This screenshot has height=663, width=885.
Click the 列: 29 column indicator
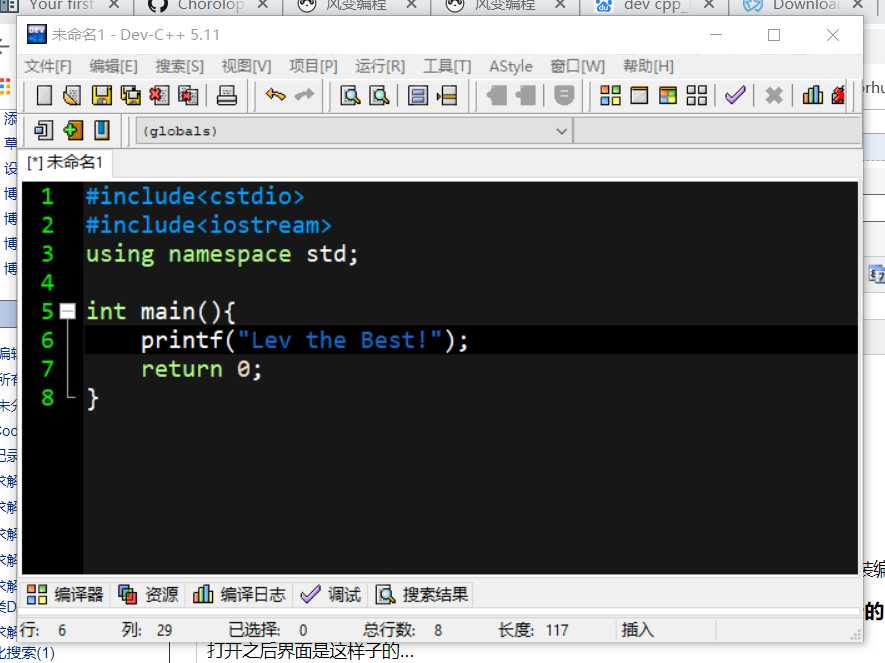tap(147, 630)
